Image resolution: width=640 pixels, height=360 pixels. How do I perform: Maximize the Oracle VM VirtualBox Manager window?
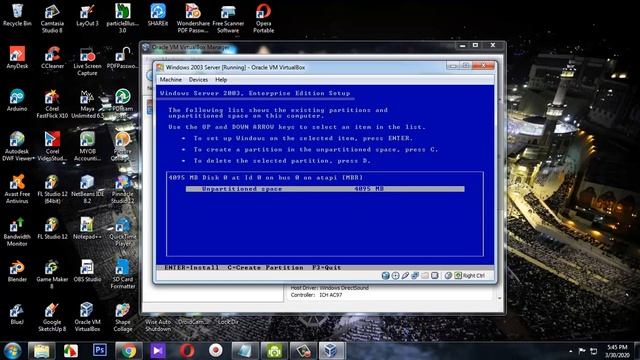[475, 45]
